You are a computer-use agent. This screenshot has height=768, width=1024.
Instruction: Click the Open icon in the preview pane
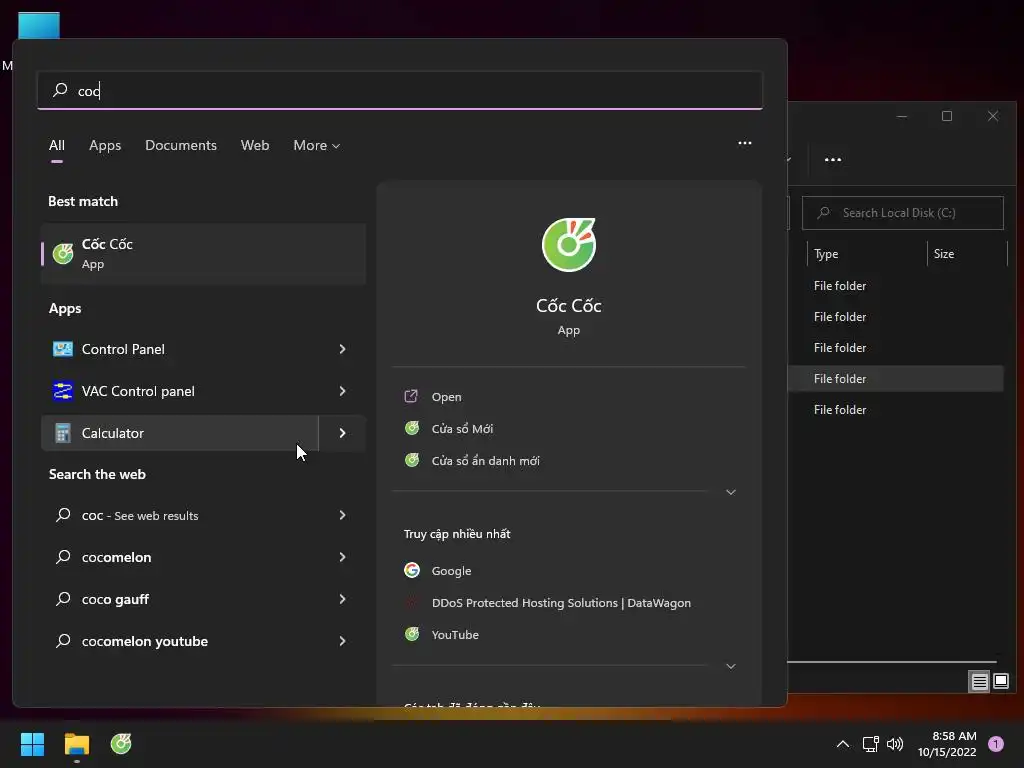[x=411, y=396]
